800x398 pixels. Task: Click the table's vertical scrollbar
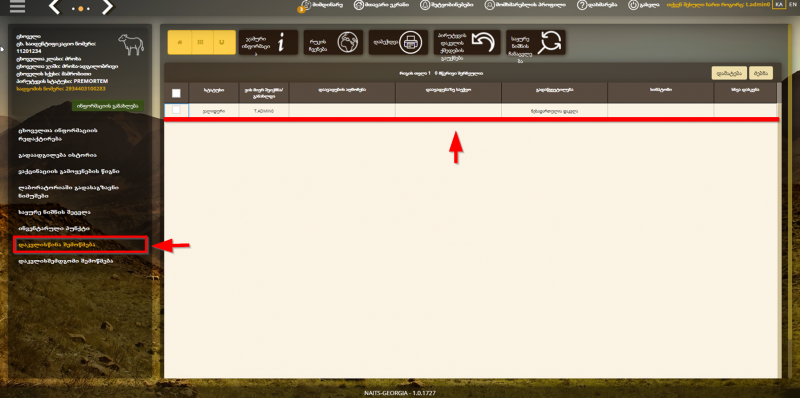pos(779,230)
